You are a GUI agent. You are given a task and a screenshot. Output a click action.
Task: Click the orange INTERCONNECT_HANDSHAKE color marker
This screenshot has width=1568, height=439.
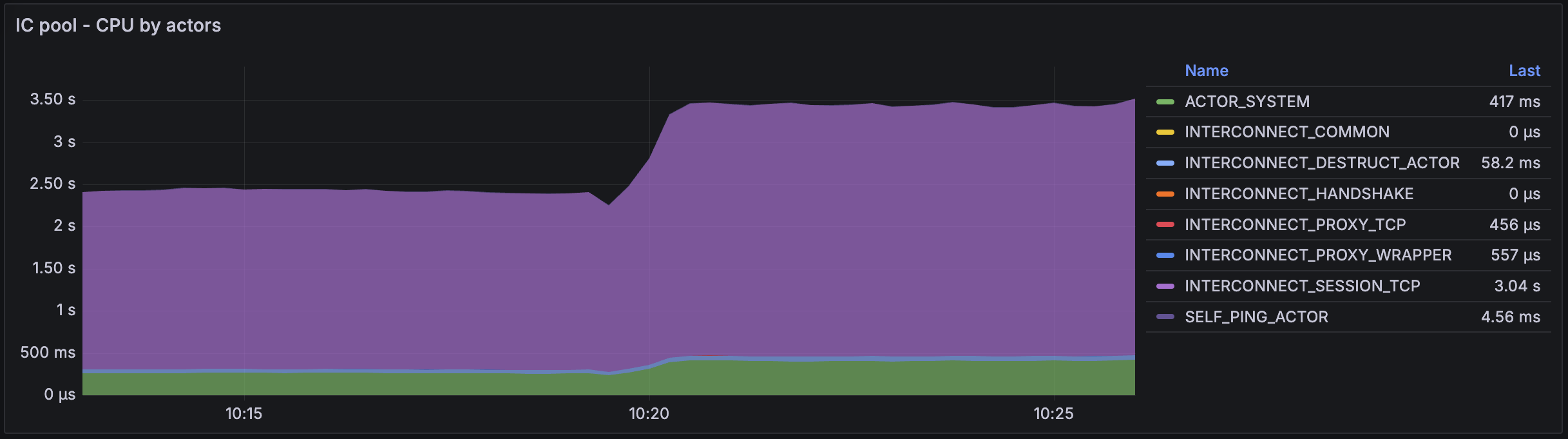coord(1165,194)
